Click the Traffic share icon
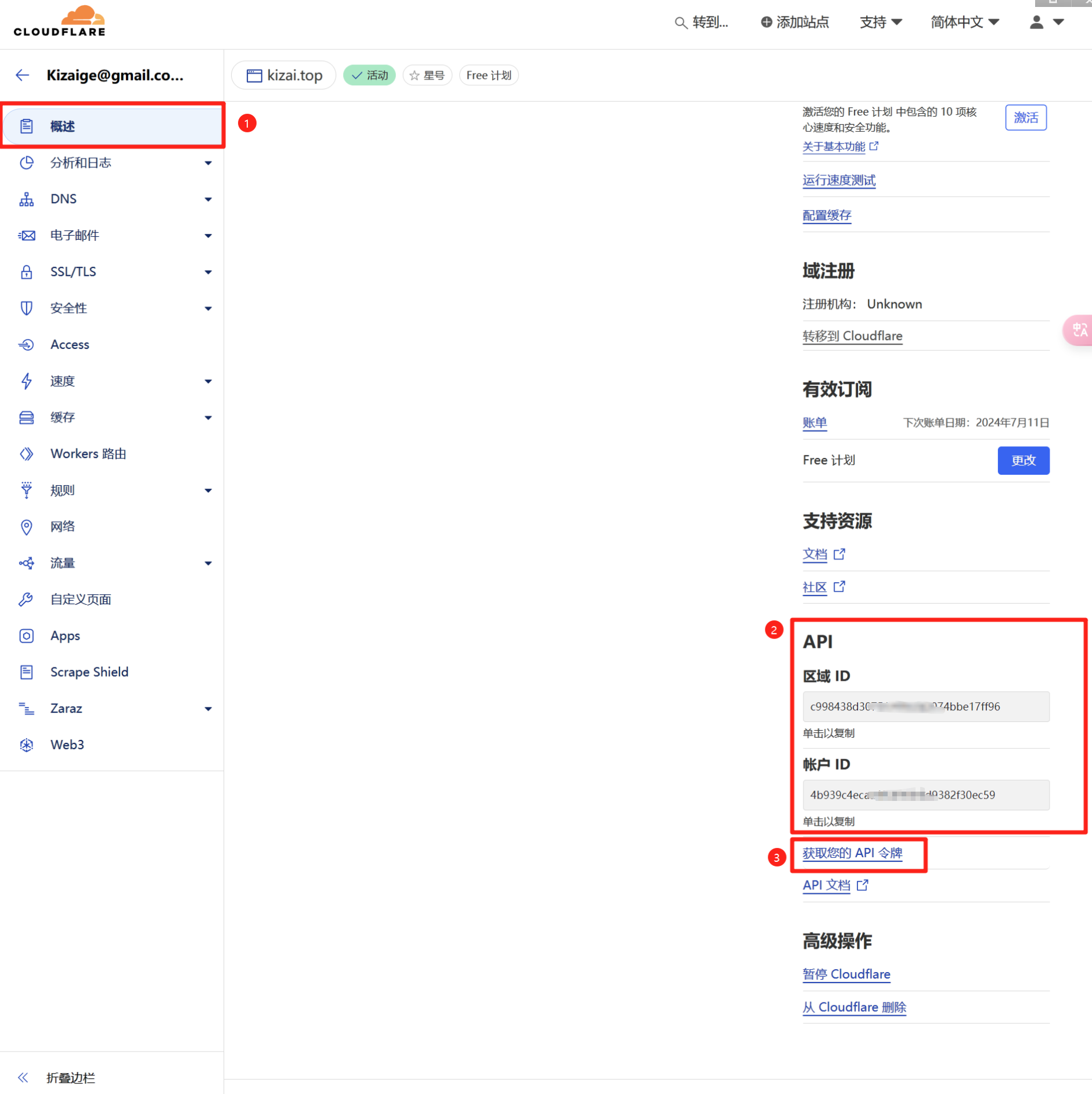The height and width of the screenshot is (1094, 1092). click(x=26, y=563)
